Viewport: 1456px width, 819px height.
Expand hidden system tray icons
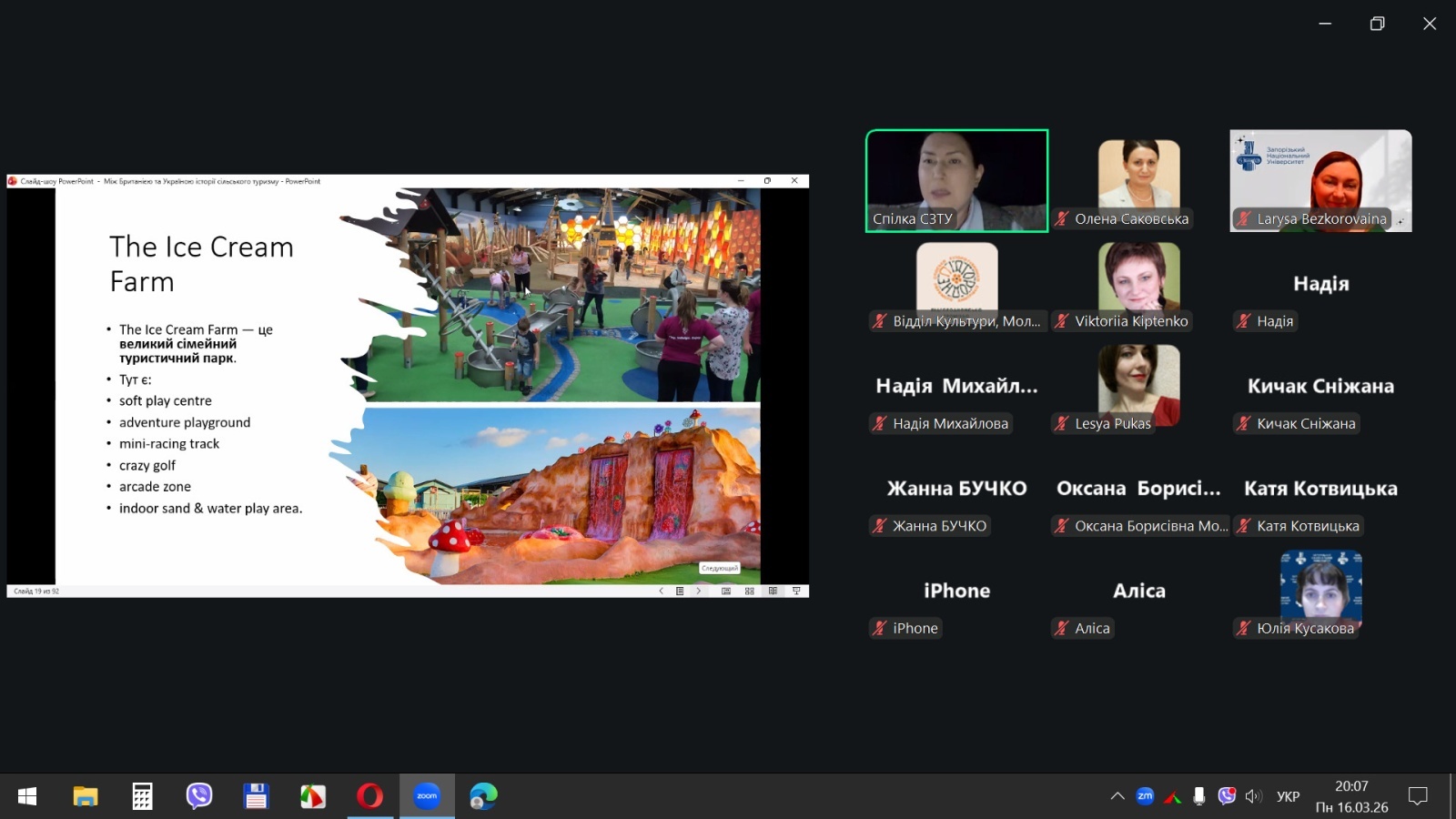click(x=1117, y=796)
